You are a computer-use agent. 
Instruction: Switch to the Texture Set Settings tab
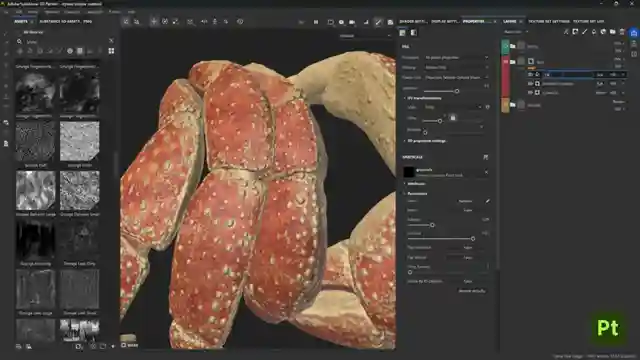click(549, 21)
